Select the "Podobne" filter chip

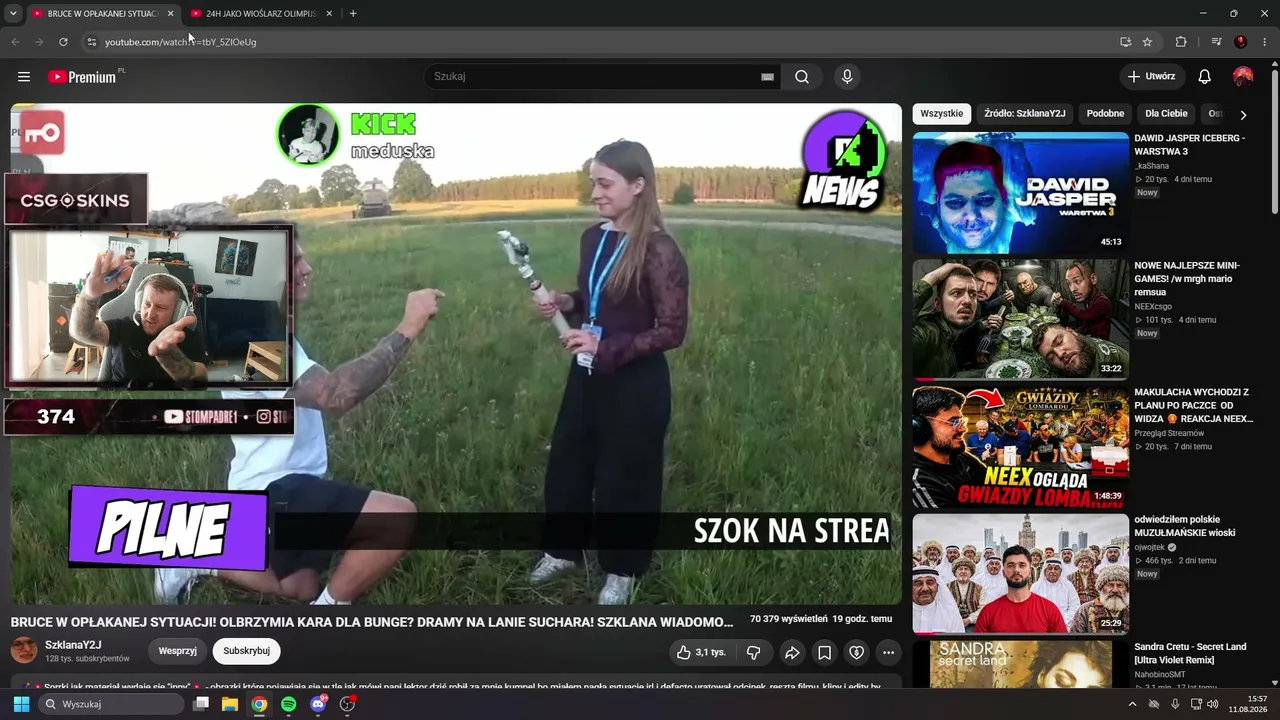(x=1105, y=114)
